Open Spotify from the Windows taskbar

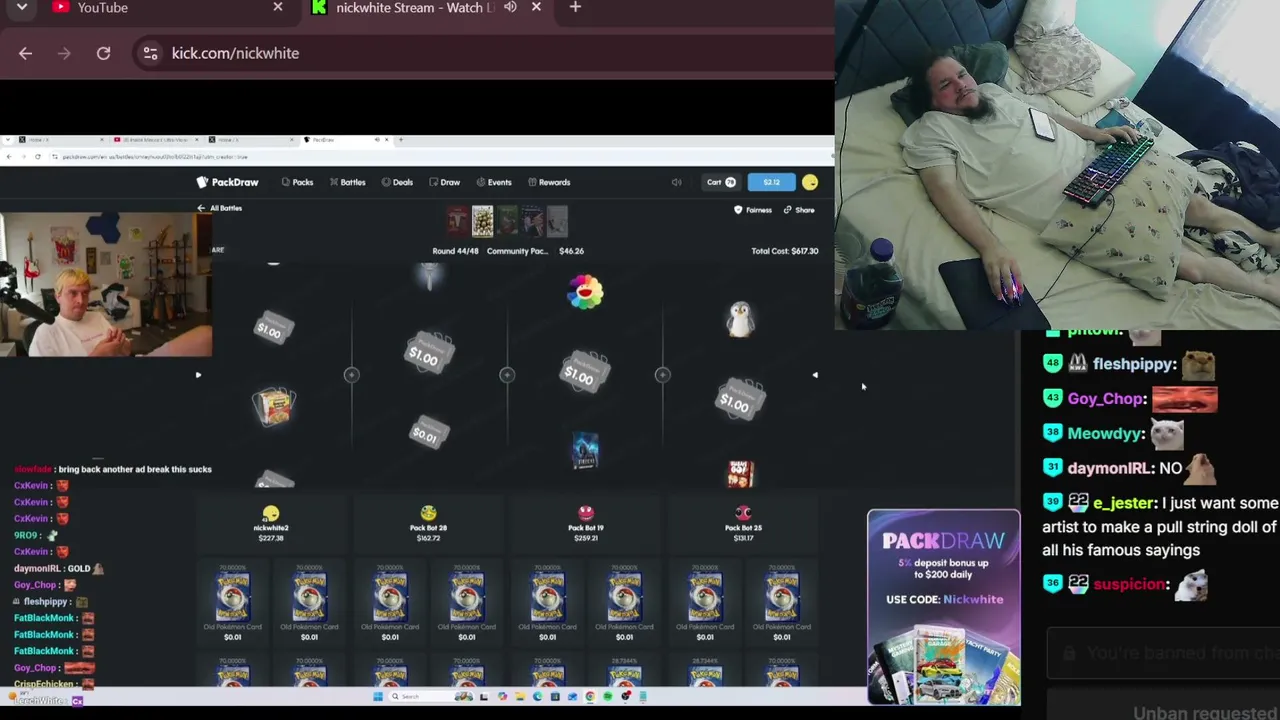607,697
